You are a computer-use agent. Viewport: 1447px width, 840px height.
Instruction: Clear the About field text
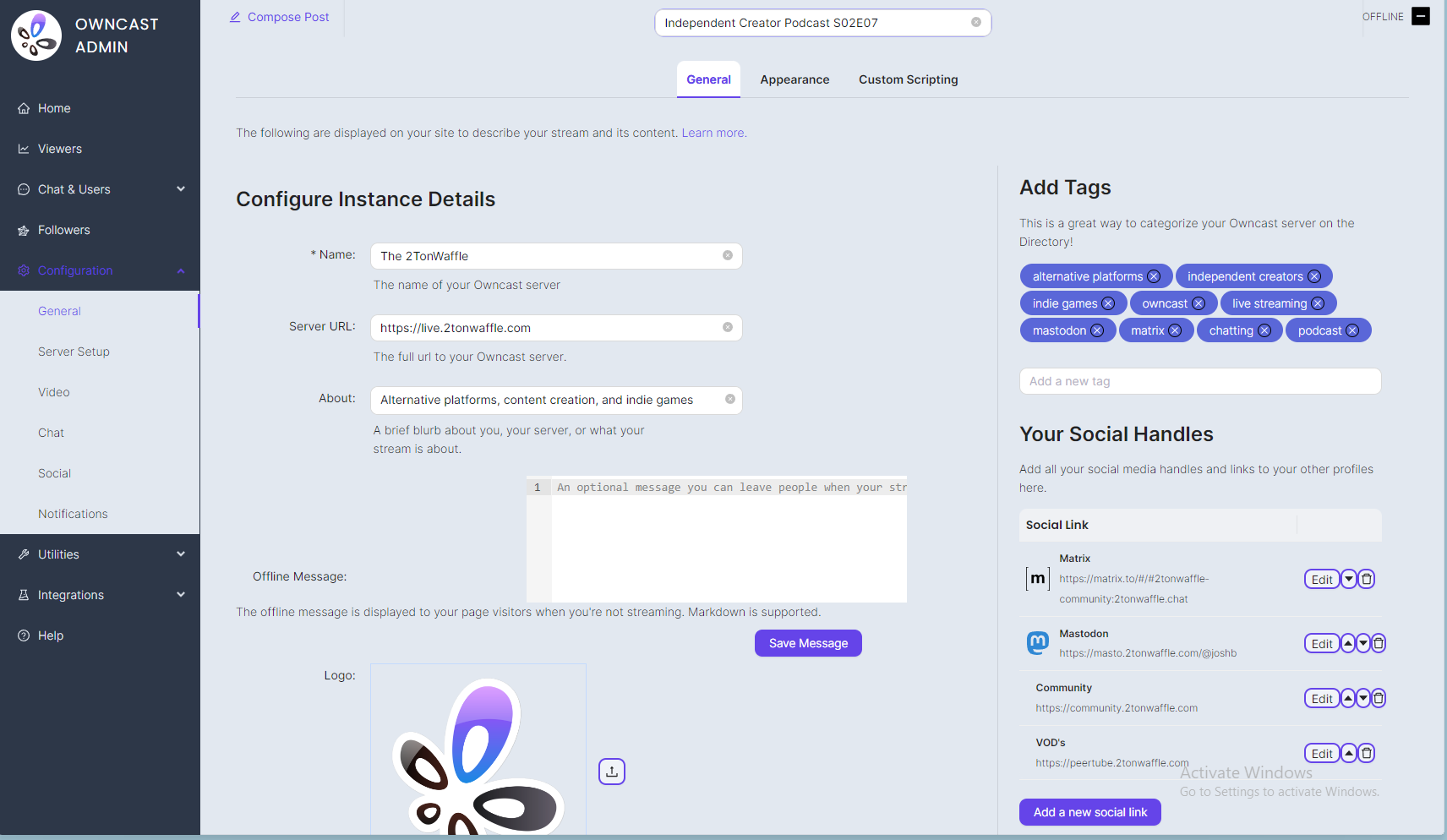tap(730, 400)
